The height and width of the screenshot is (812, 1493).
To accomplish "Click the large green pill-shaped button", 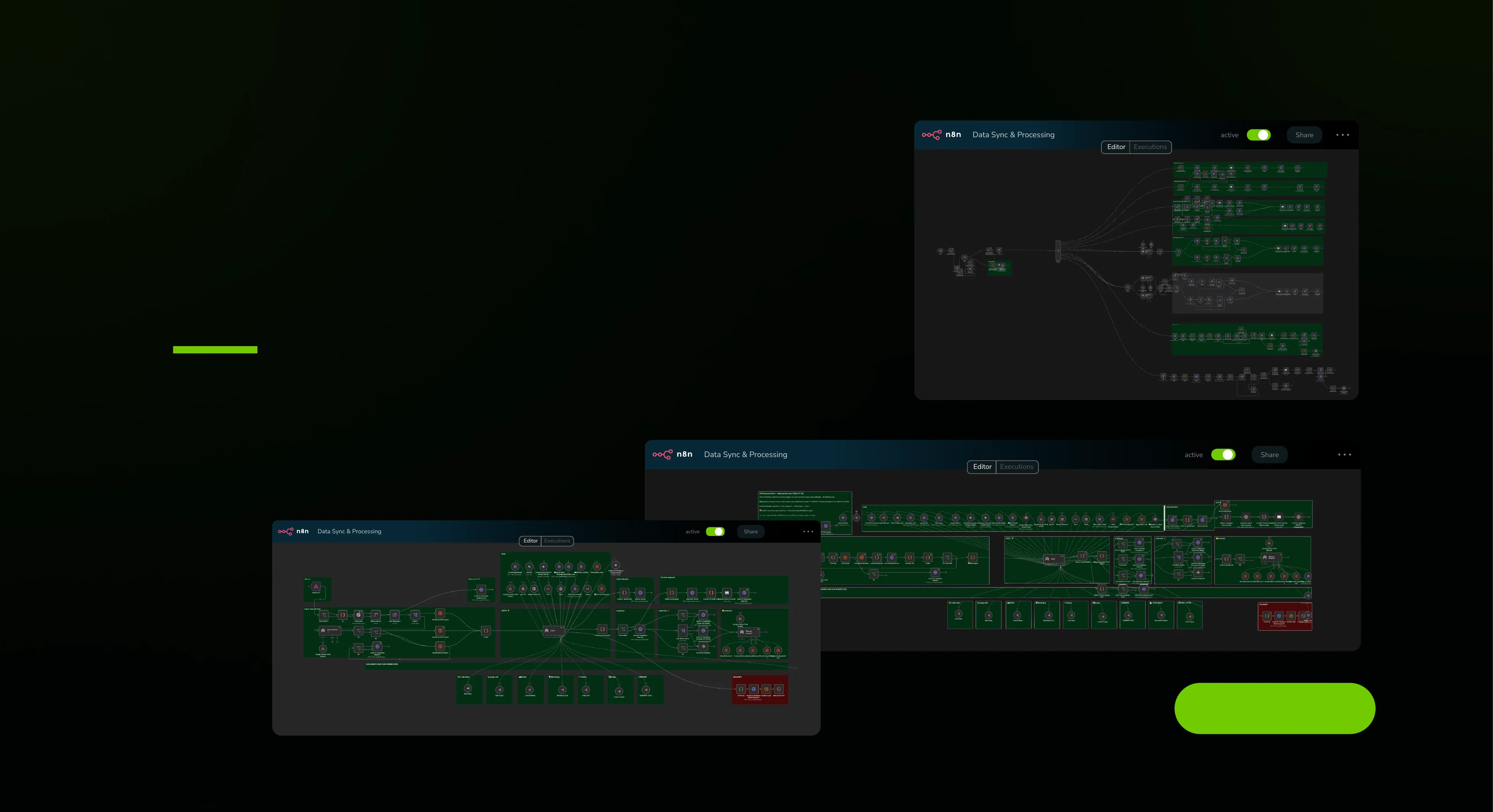I will (1274, 708).
